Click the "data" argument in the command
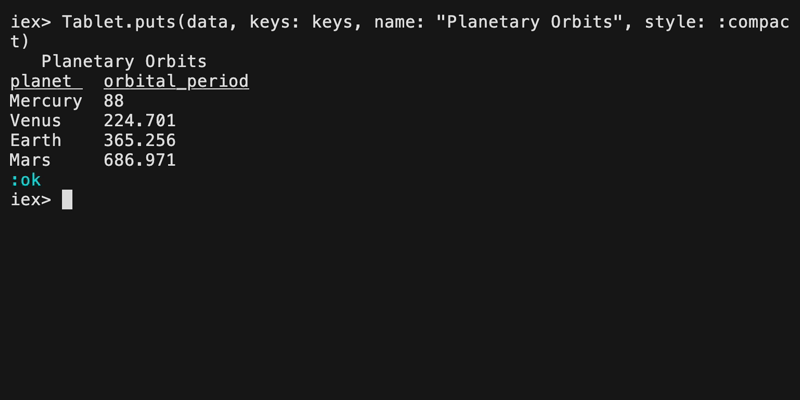Screen dimensions: 800x400 click(207, 22)
